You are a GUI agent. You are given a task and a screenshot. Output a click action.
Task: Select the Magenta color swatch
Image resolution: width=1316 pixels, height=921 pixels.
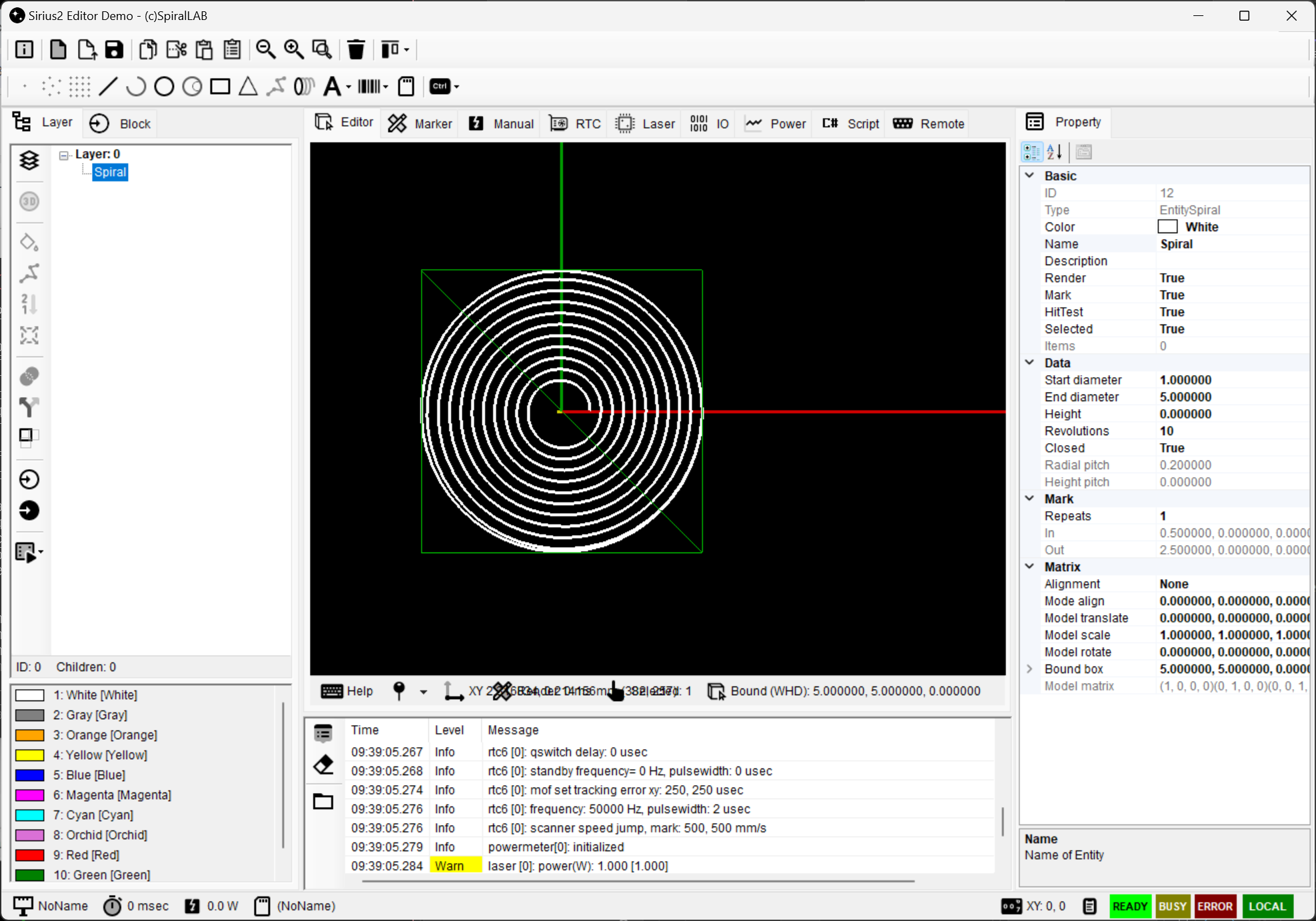pyautogui.click(x=30, y=795)
